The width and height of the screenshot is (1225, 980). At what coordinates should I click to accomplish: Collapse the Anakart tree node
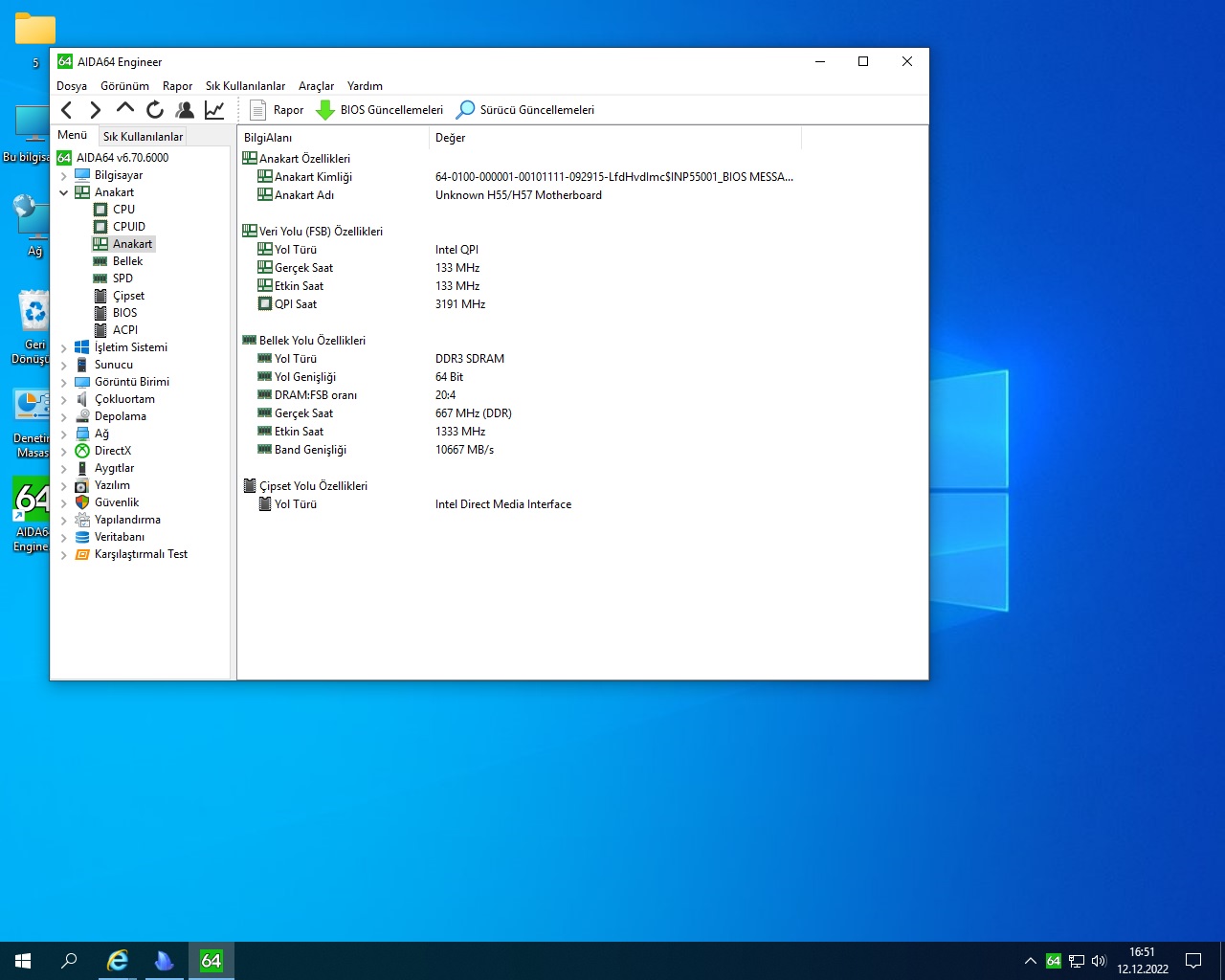64,193
